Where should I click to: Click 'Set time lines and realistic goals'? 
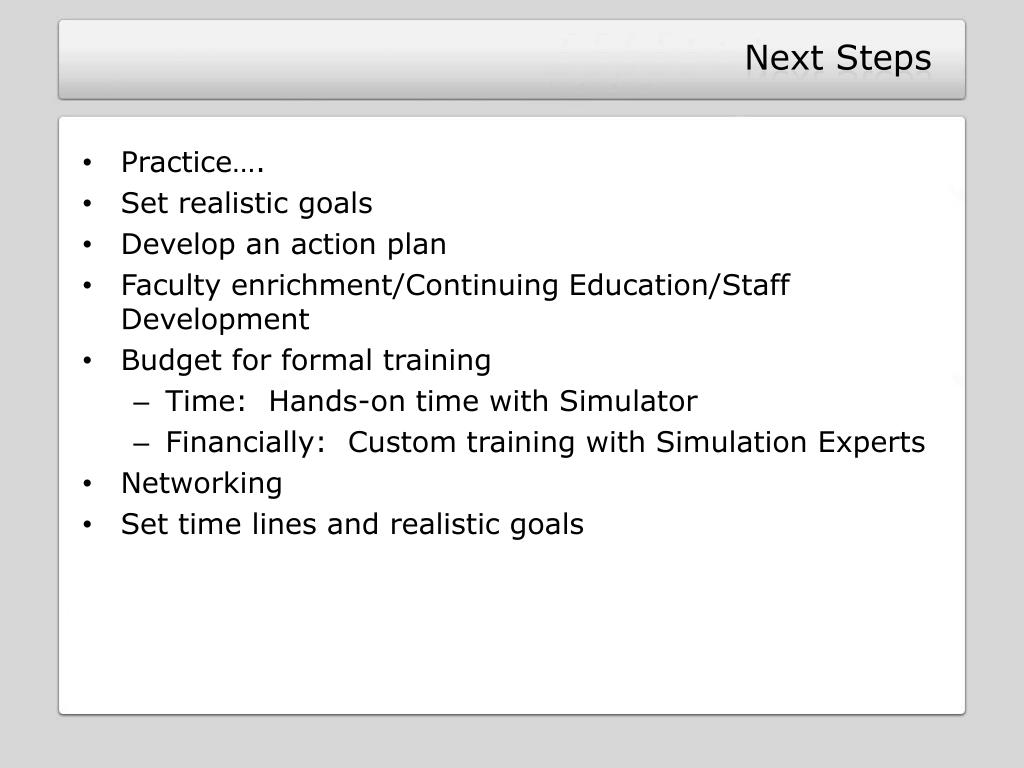[x=353, y=524]
